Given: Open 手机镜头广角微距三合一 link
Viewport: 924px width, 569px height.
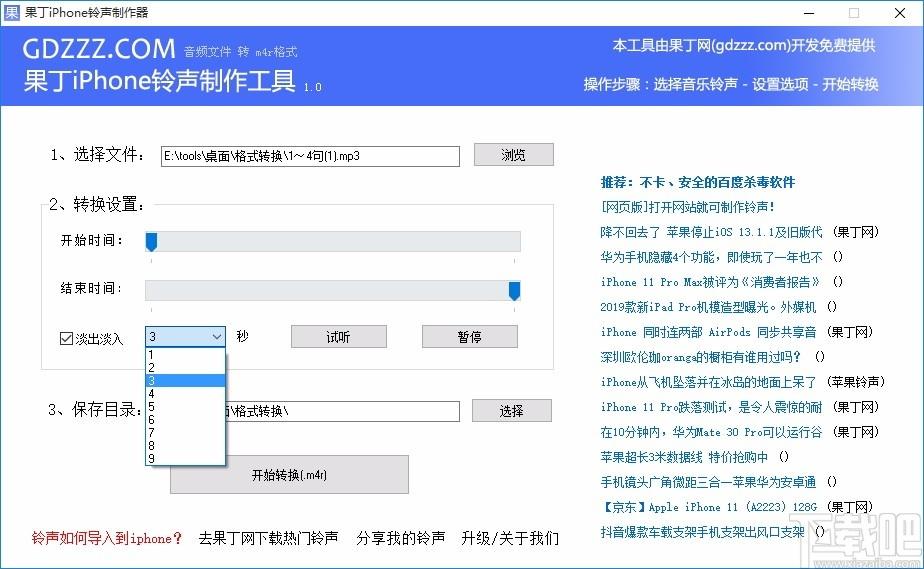Looking at the screenshot, I should pos(708,482).
